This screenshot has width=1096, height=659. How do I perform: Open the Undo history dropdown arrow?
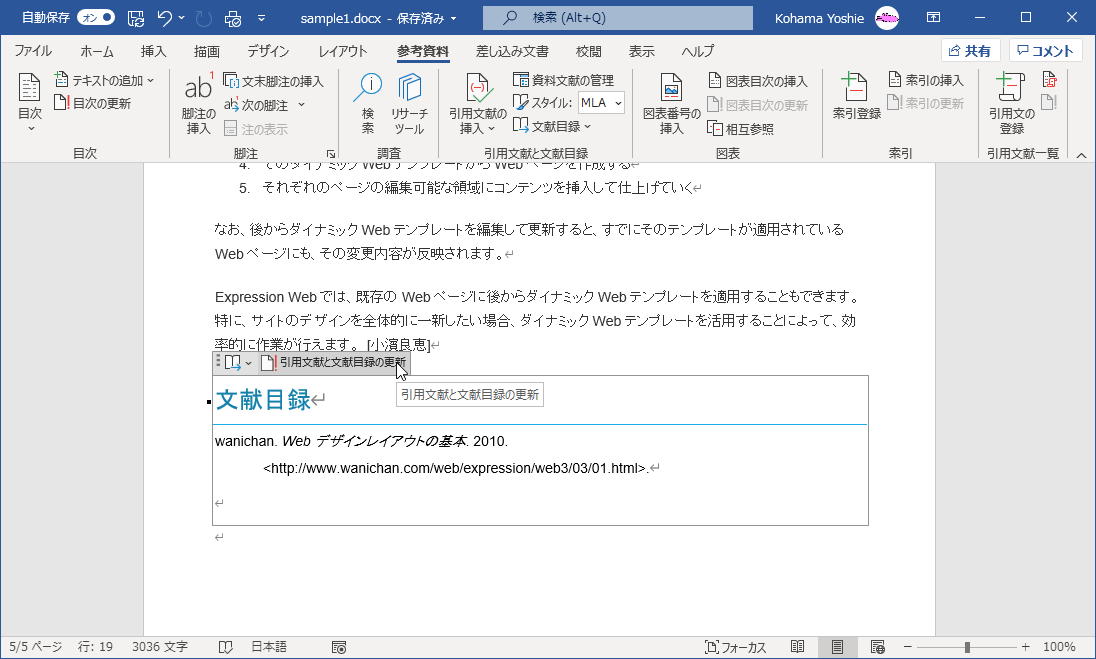182,18
